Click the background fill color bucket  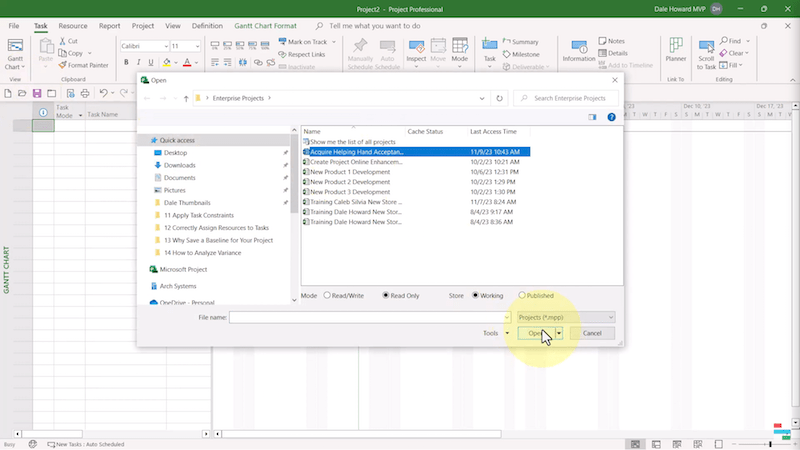click(x=166, y=62)
